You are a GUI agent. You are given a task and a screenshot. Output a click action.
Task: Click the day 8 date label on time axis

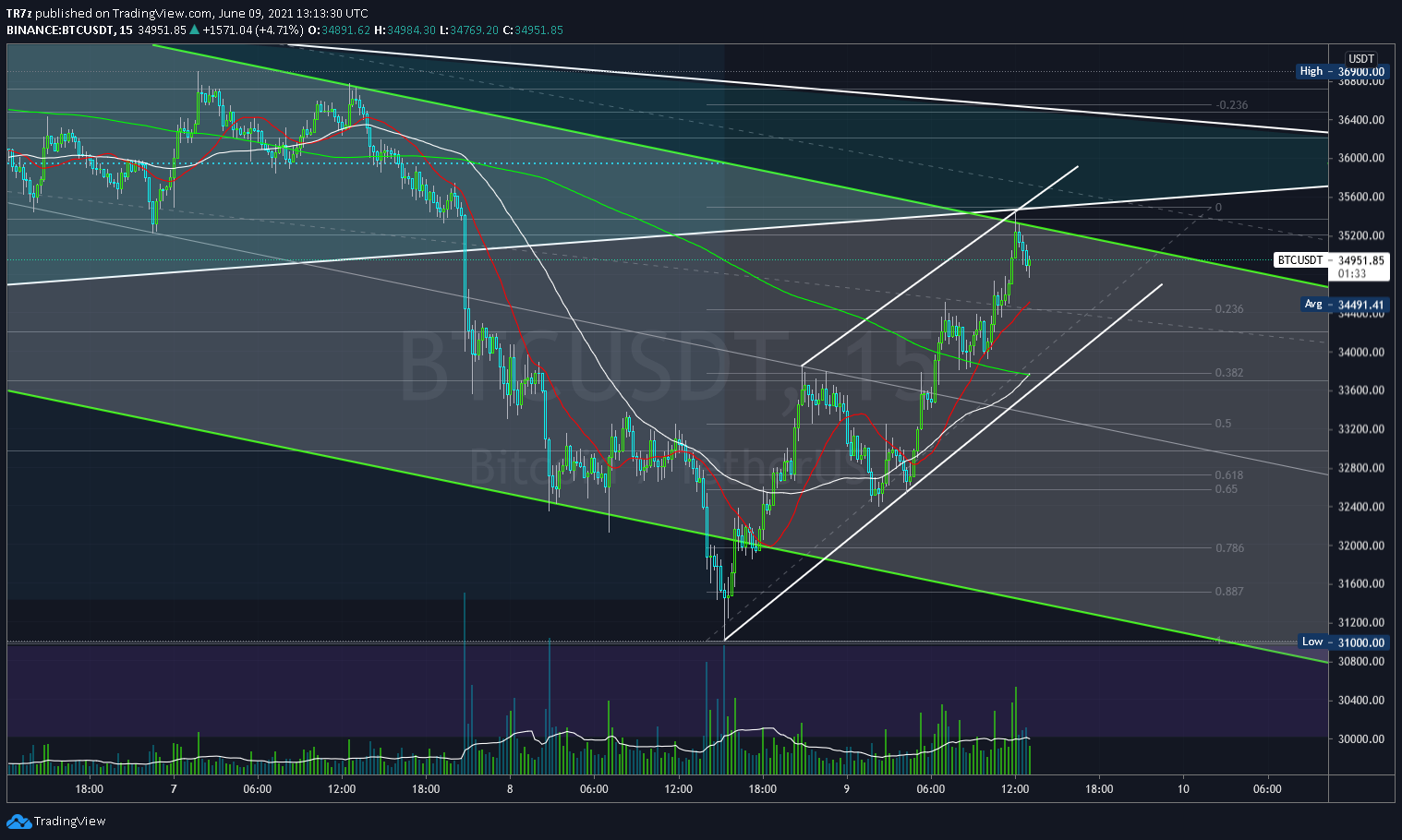tap(510, 789)
